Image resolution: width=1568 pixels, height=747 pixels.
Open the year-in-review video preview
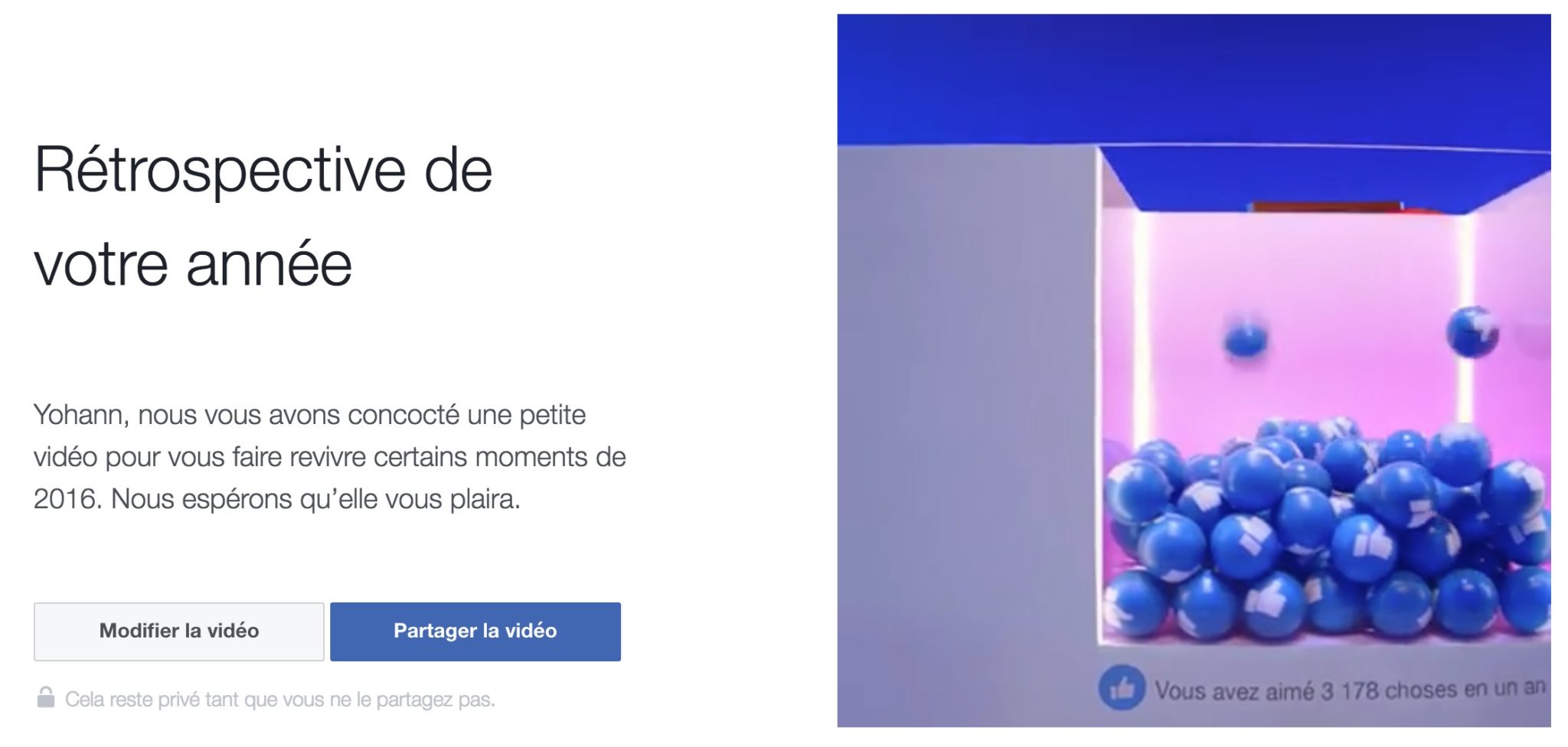pos(1194,370)
